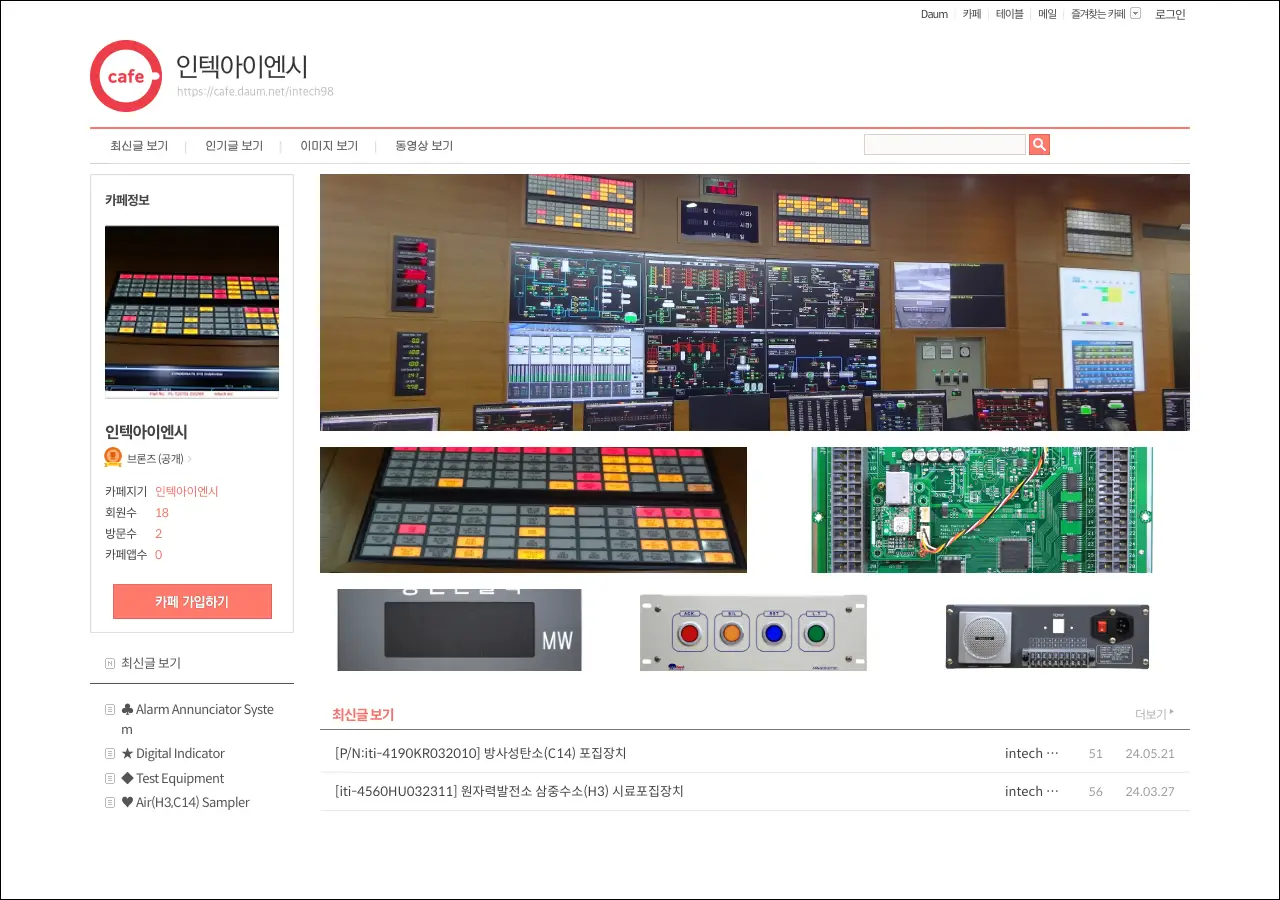Click the icon beside sidebar 최신글 보기
Image resolution: width=1280 pixels, height=900 pixels.
pos(110,664)
